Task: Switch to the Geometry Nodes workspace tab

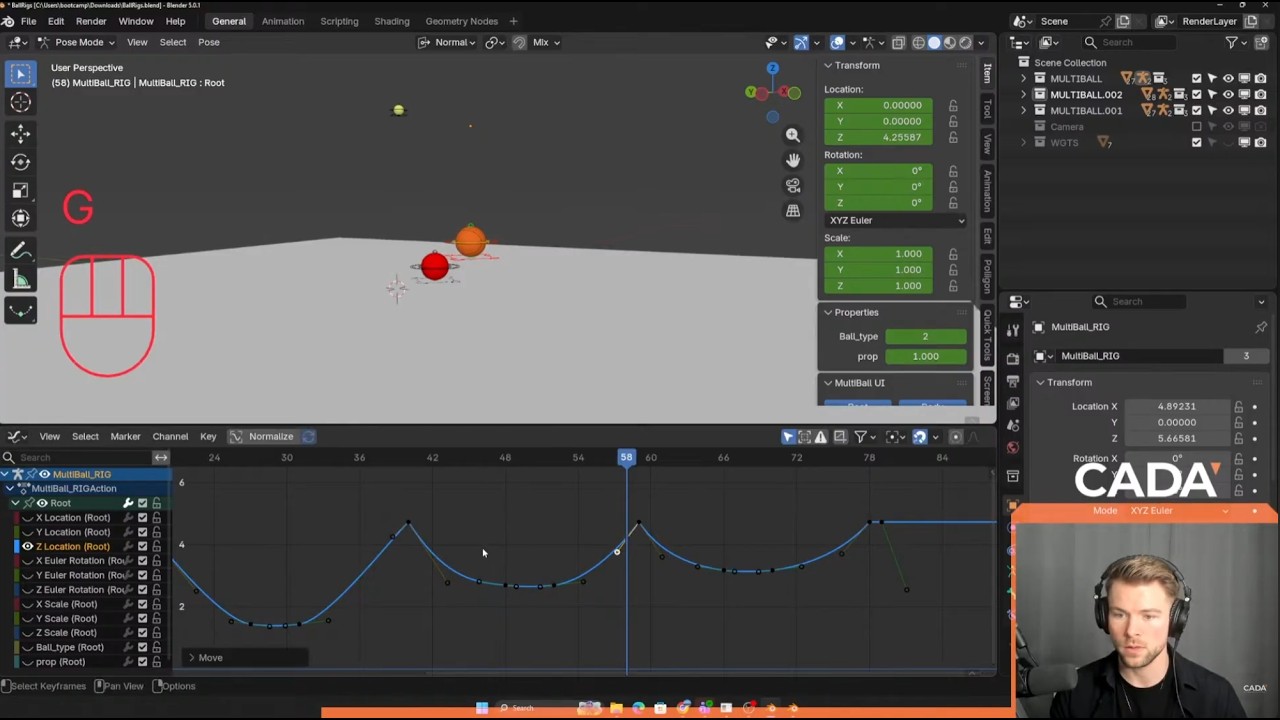Action: 461,21
